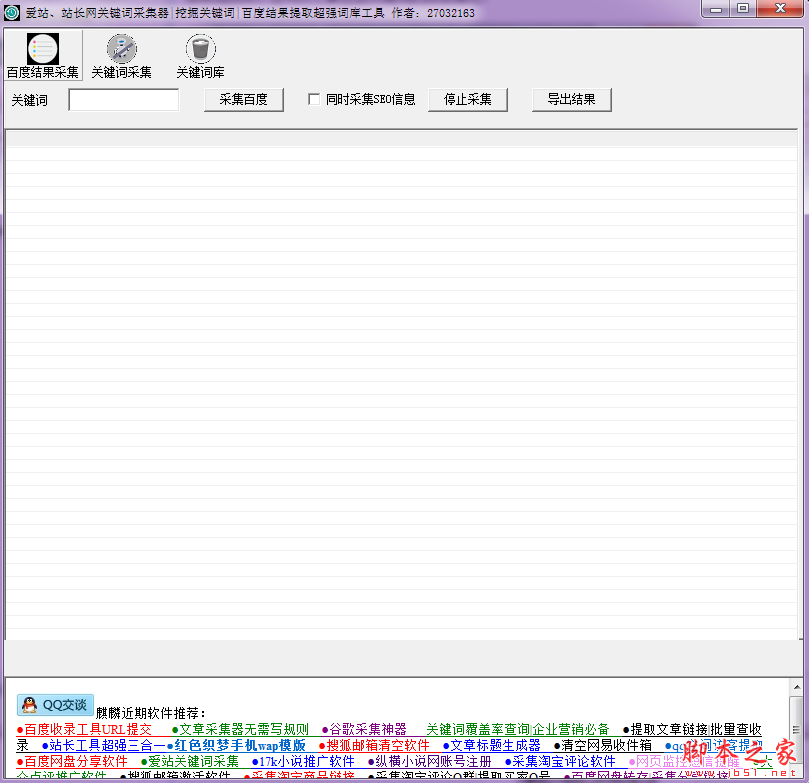Viewport: 809px width, 784px height.
Task: Click the empty results list area
Action: coord(400,400)
